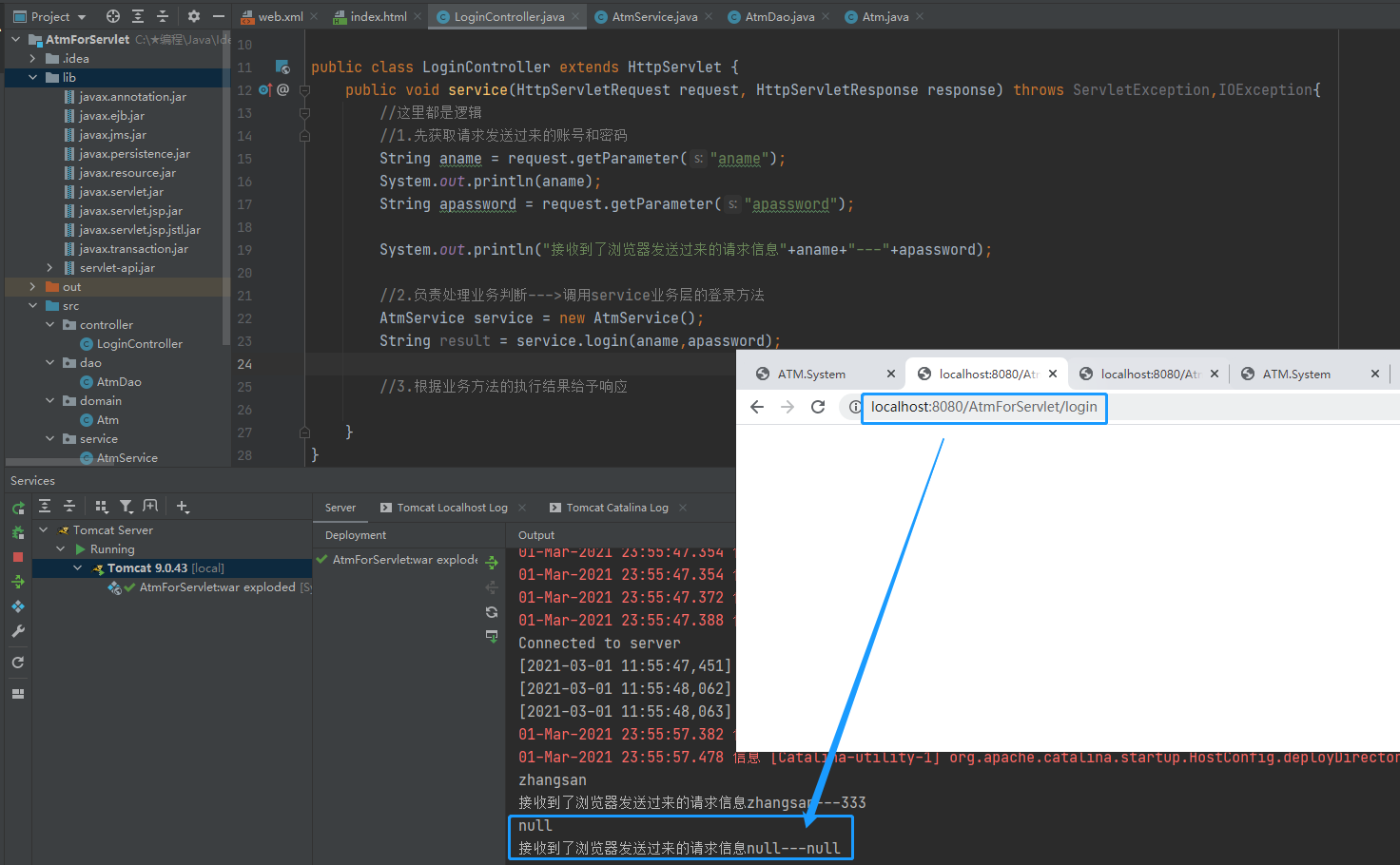
Task: Click override gutter icon on line 12
Action: [x=265, y=89]
